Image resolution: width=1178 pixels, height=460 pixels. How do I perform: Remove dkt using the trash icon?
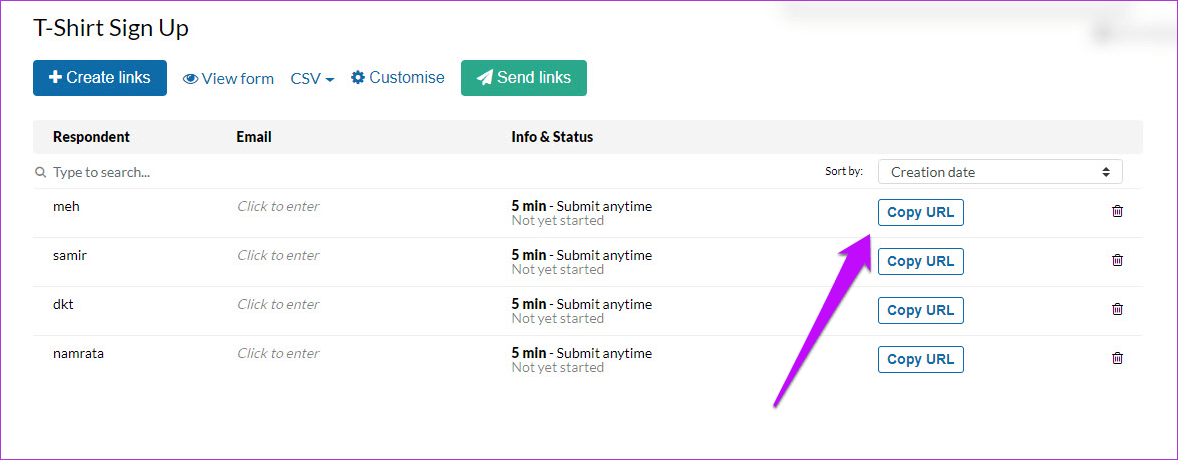1117,309
